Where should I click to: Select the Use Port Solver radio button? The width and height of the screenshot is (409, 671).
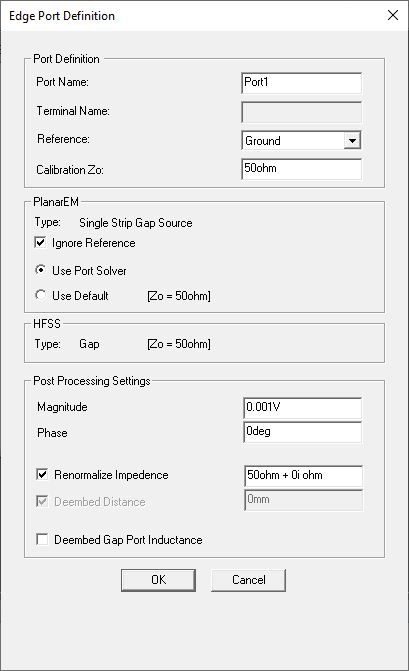click(40, 270)
